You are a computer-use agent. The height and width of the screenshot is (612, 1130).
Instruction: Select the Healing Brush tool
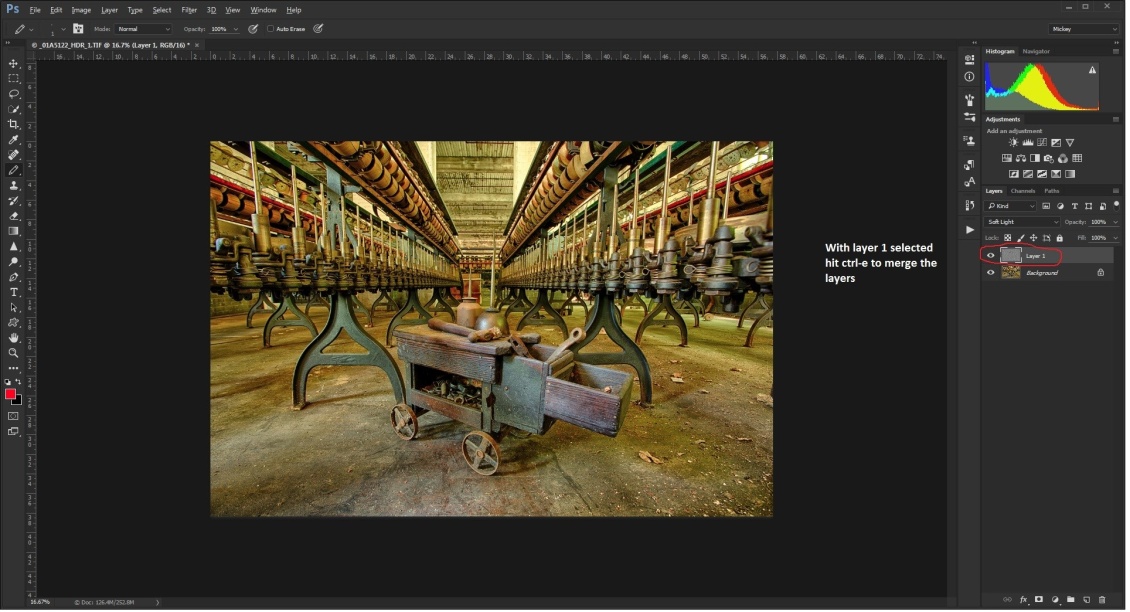(x=13, y=155)
